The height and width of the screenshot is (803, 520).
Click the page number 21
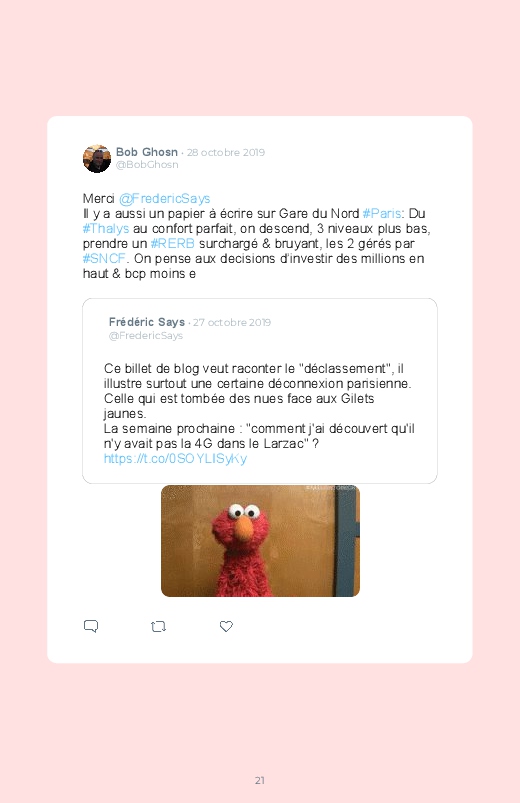tap(260, 780)
